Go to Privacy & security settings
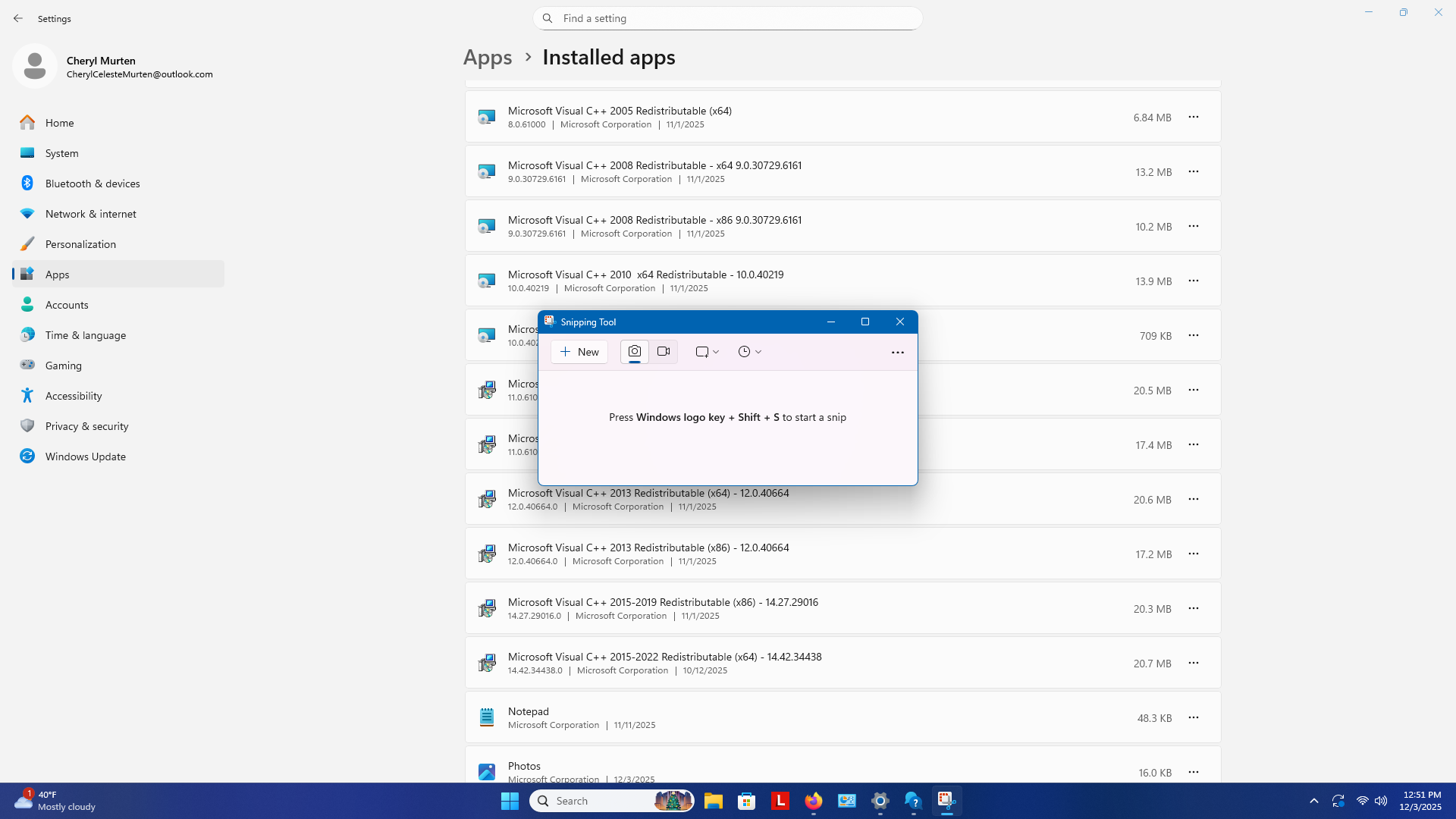The height and width of the screenshot is (819, 1456). click(86, 426)
